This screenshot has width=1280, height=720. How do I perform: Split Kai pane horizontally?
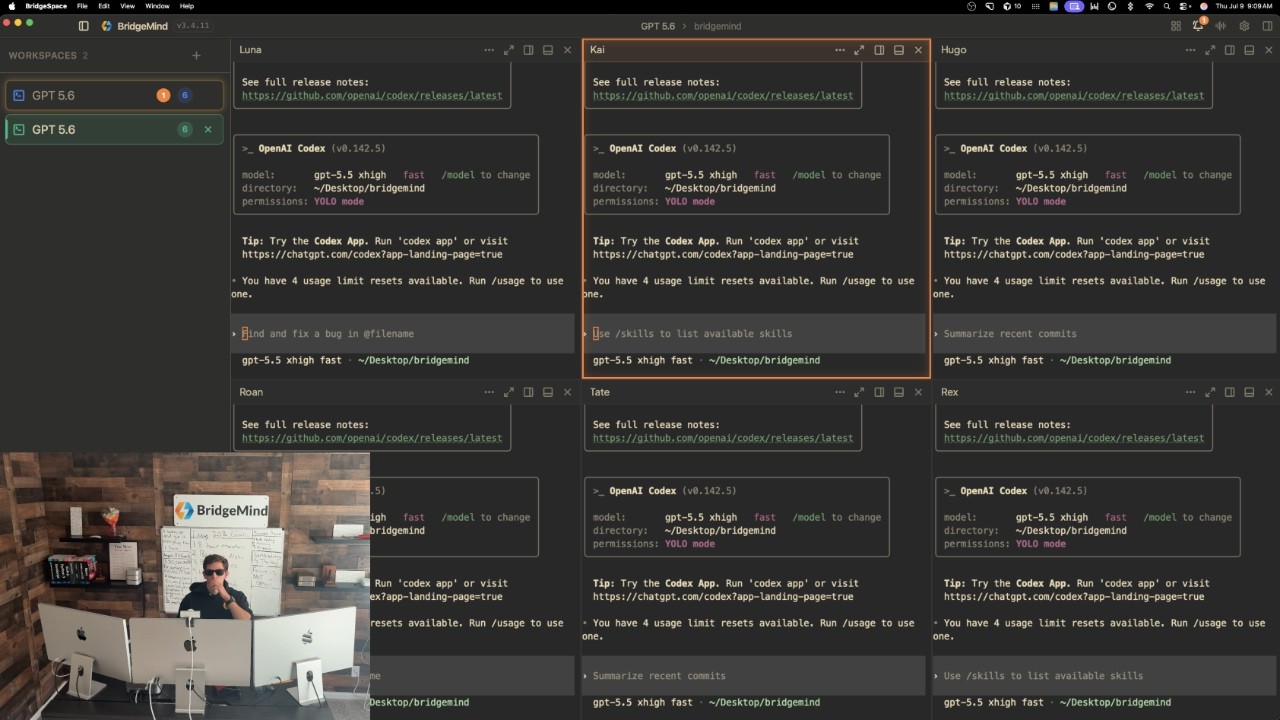[899, 50]
